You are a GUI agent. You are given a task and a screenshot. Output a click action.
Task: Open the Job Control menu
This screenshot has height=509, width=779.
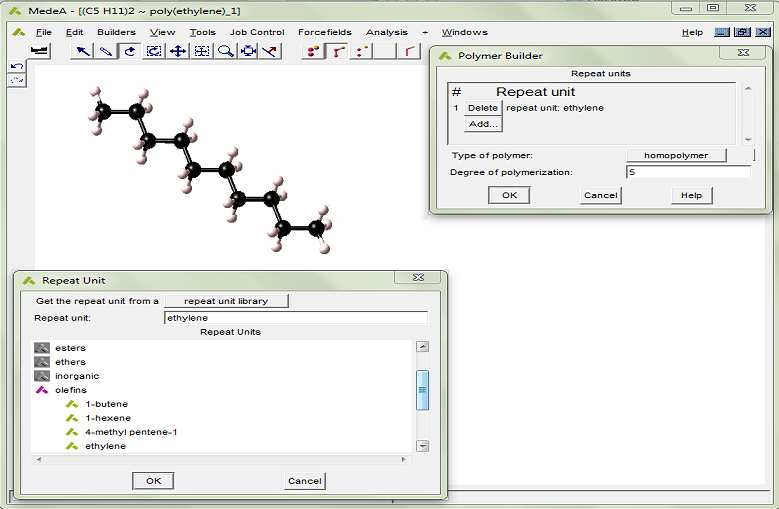[257, 32]
